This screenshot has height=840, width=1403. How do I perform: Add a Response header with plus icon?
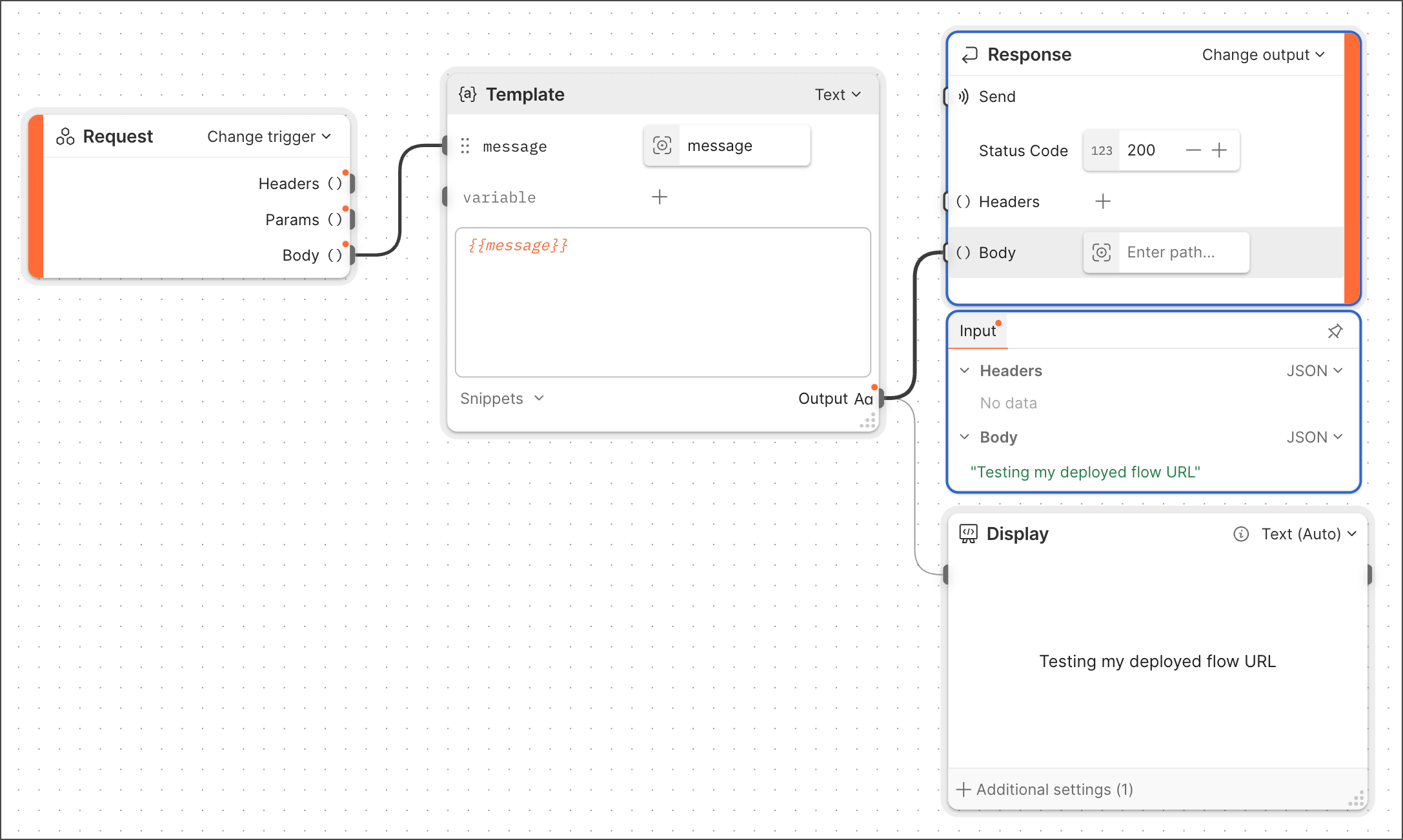click(1103, 202)
